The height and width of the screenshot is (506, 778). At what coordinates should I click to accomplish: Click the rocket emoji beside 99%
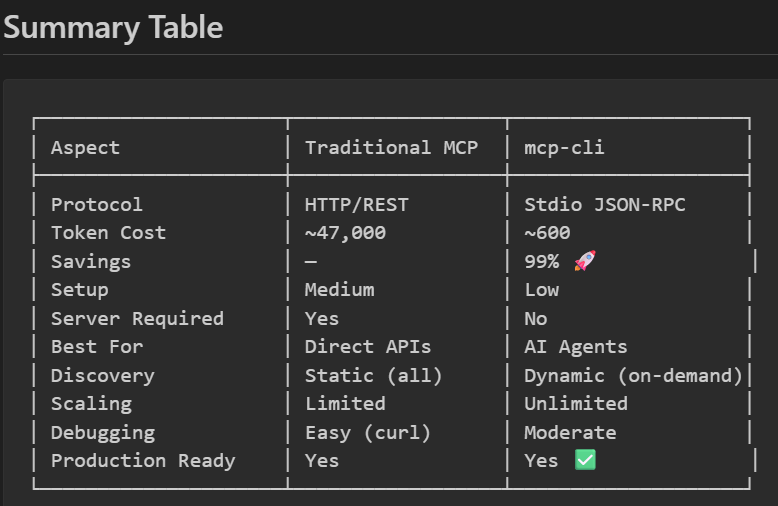click(x=585, y=262)
